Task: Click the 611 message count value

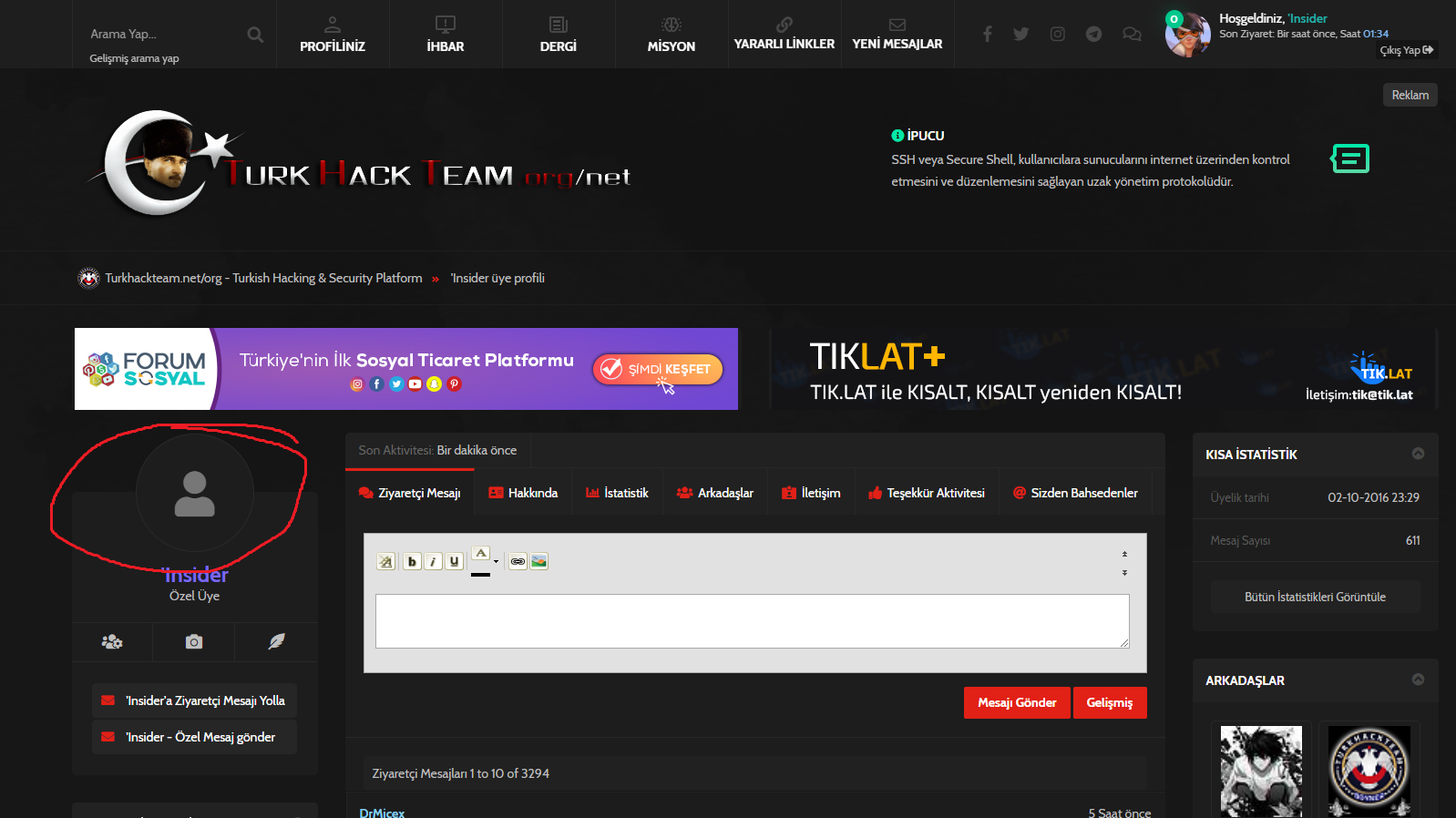Action: point(1412,540)
